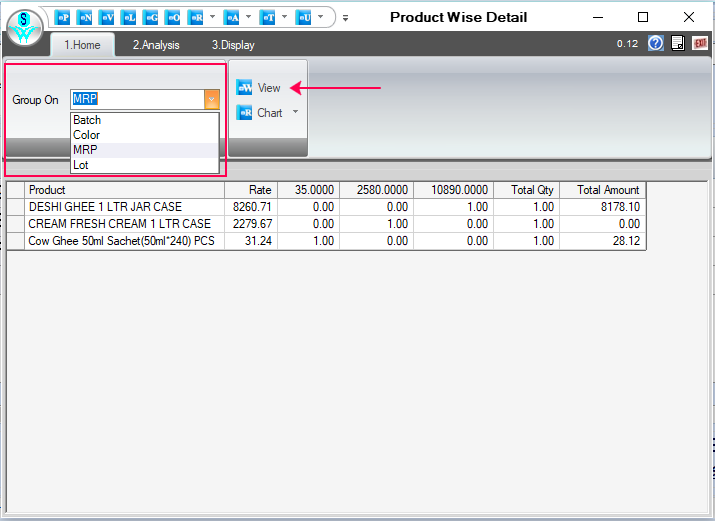Click the rate value 8260.71

(252, 207)
